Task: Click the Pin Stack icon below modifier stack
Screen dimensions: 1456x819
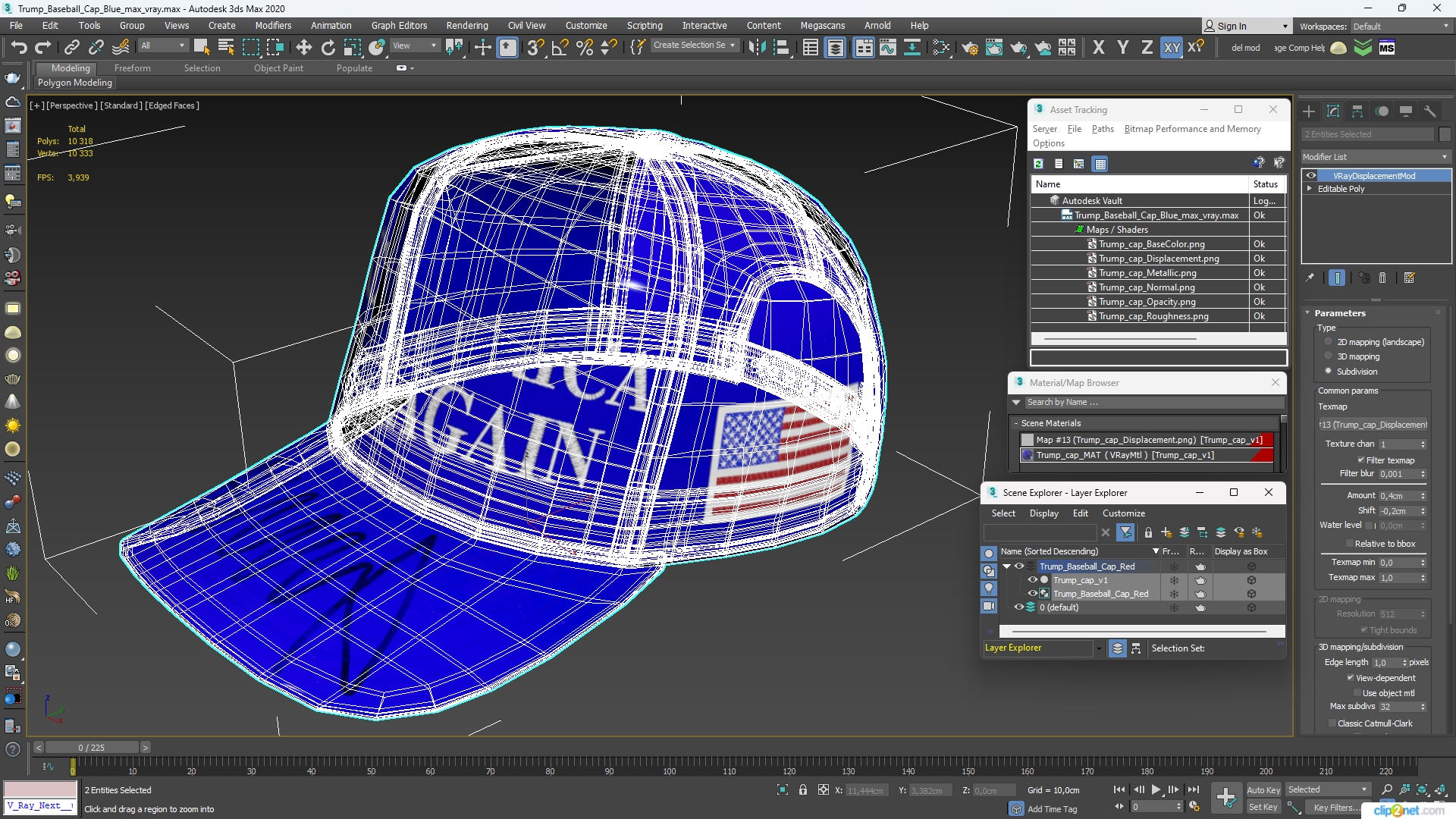Action: tap(1310, 278)
